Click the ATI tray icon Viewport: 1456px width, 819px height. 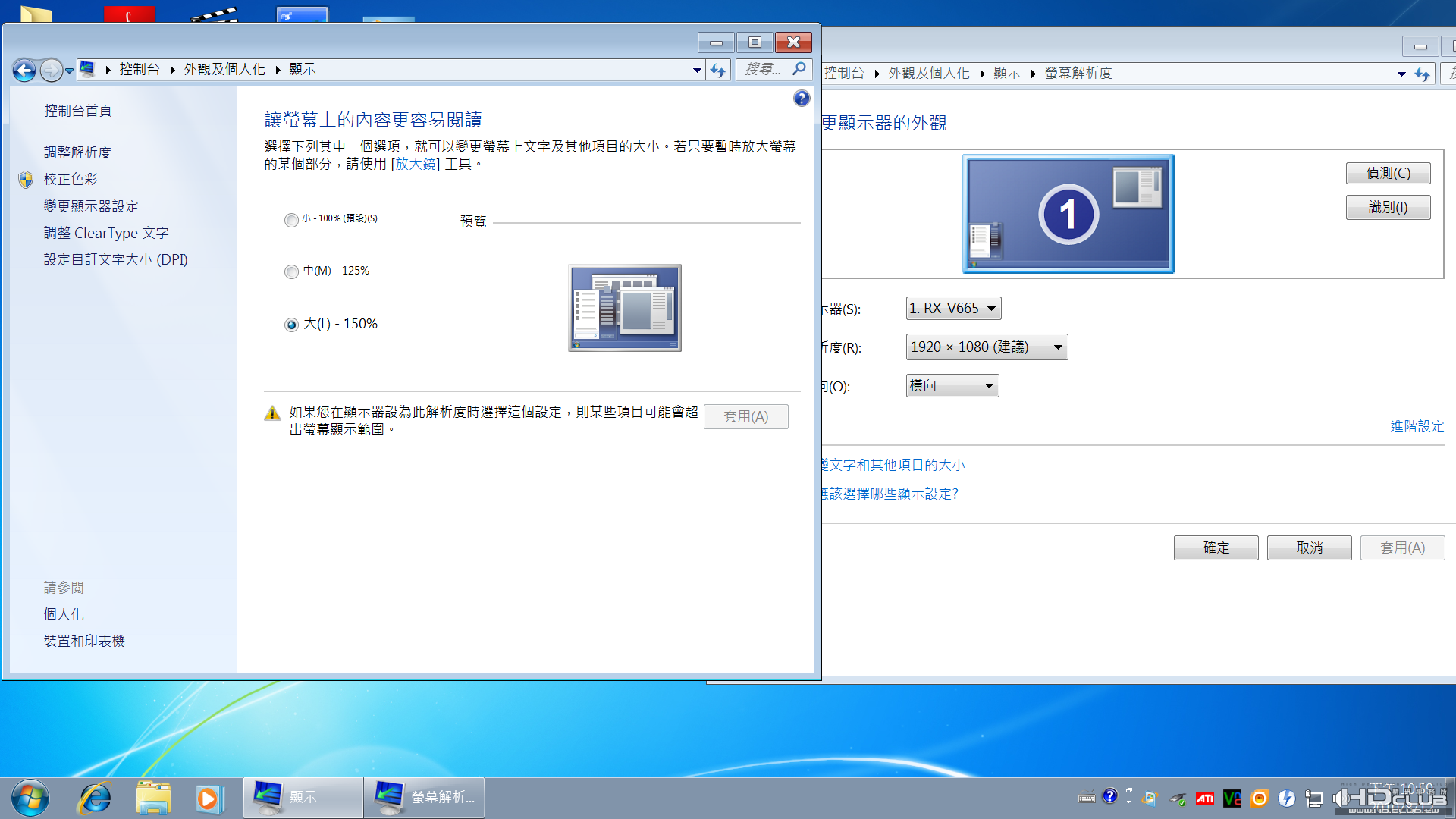pos(1204,798)
